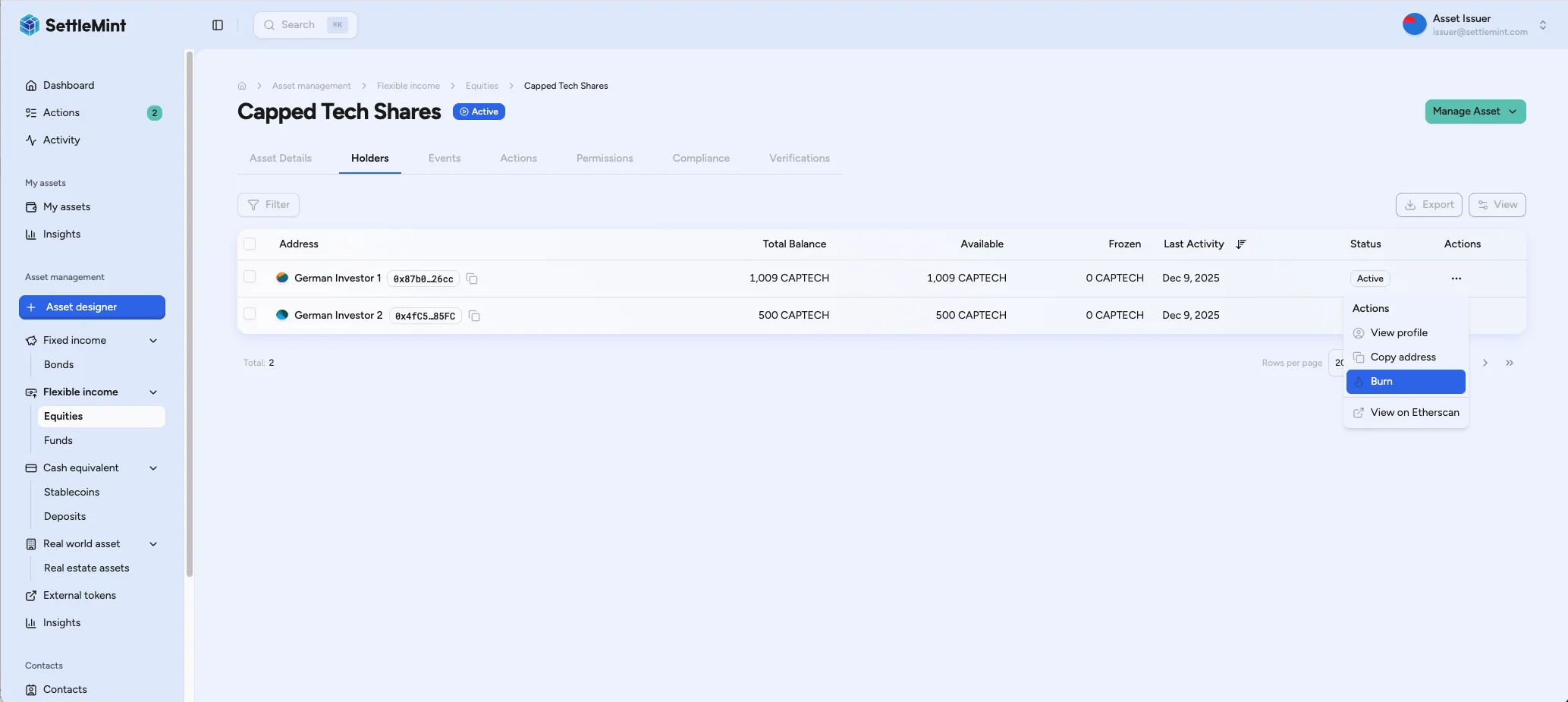This screenshot has width=1568, height=702.
Task: Expand the Asset Issuer account switcher
Action: (x=1542, y=25)
